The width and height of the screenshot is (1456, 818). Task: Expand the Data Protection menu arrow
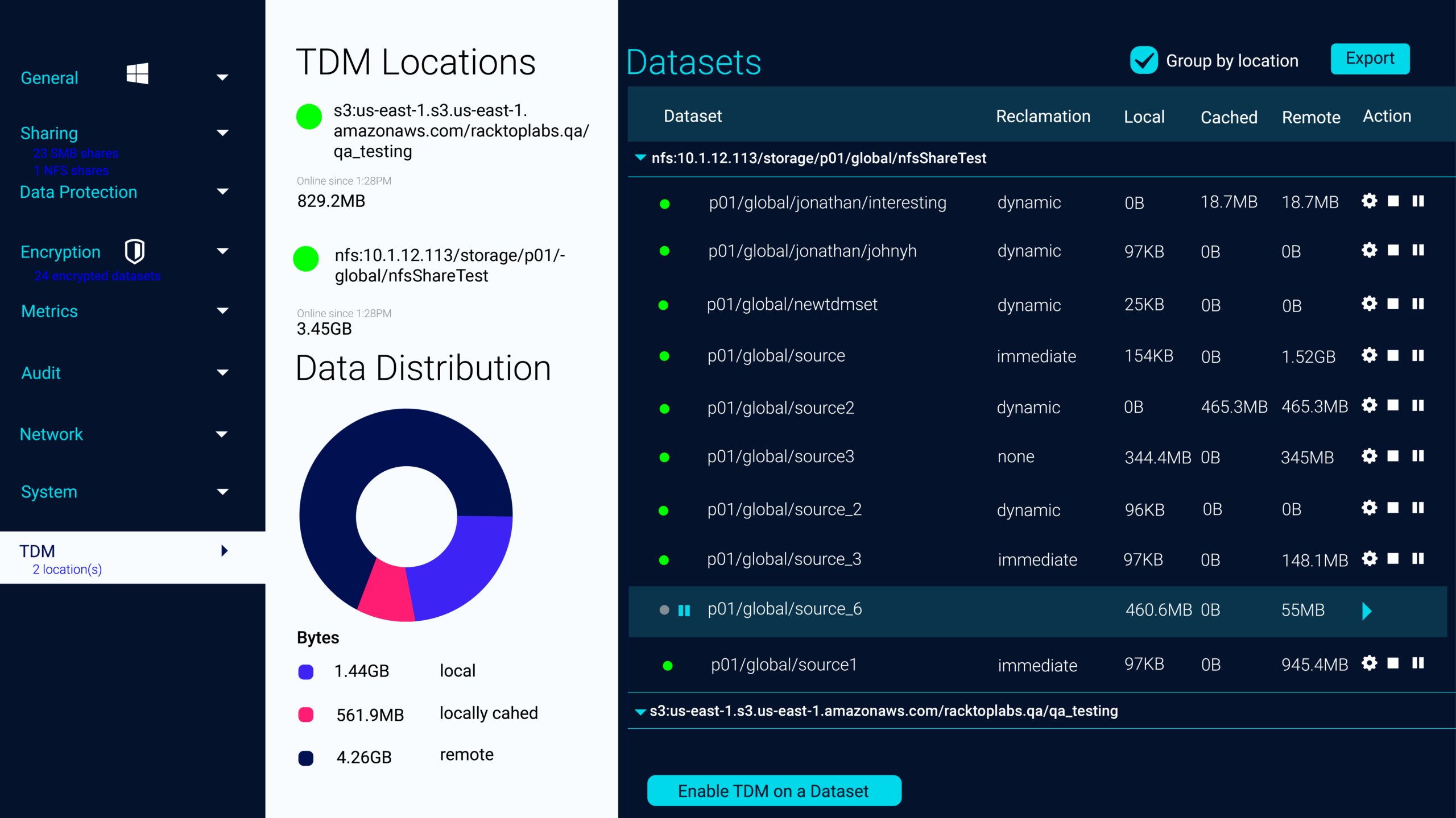coord(222,192)
